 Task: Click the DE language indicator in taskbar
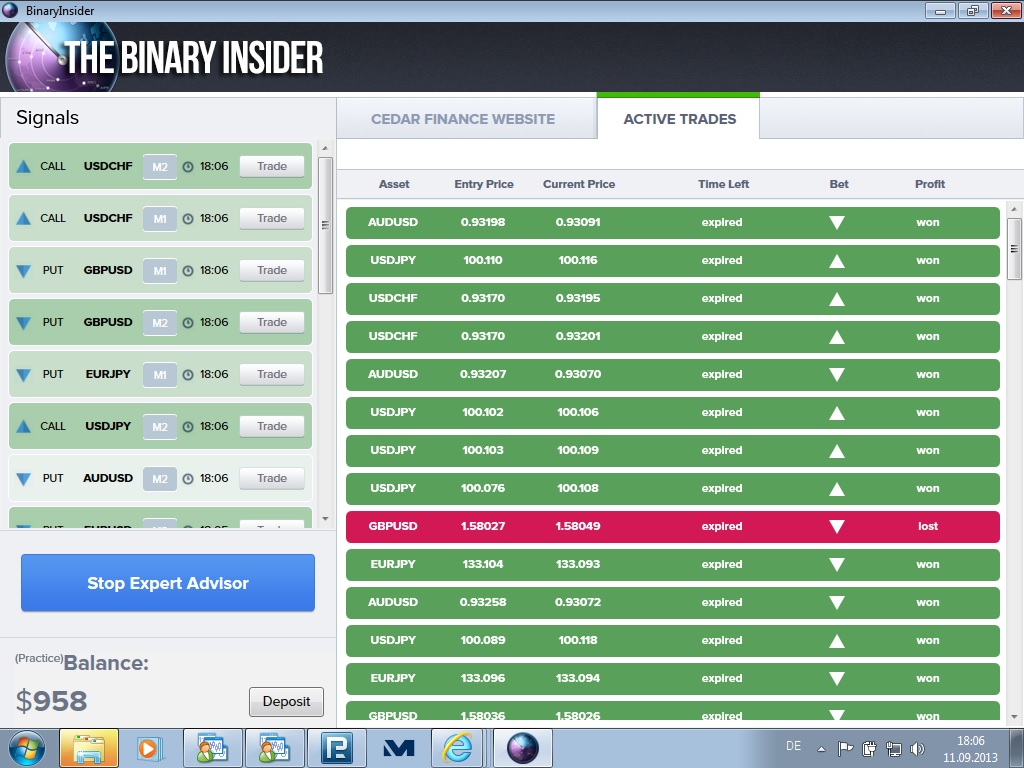tap(793, 746)
